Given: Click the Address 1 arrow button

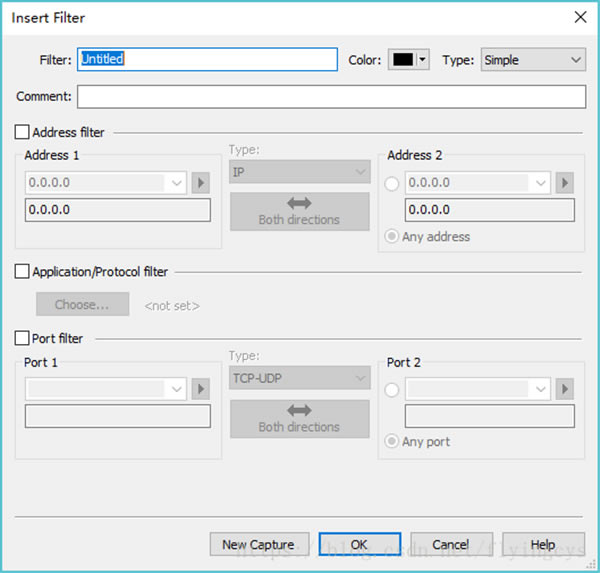Looking at the screenshot, I should (x=201, y=183).
